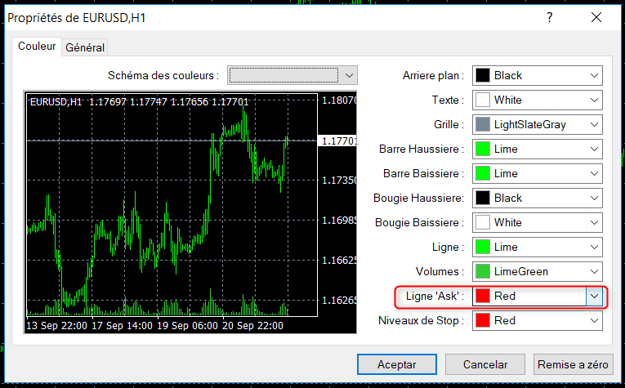Open the Ligne 'Ask' dropdown arrow
This screenshot has width=625, height=388.
594,296
